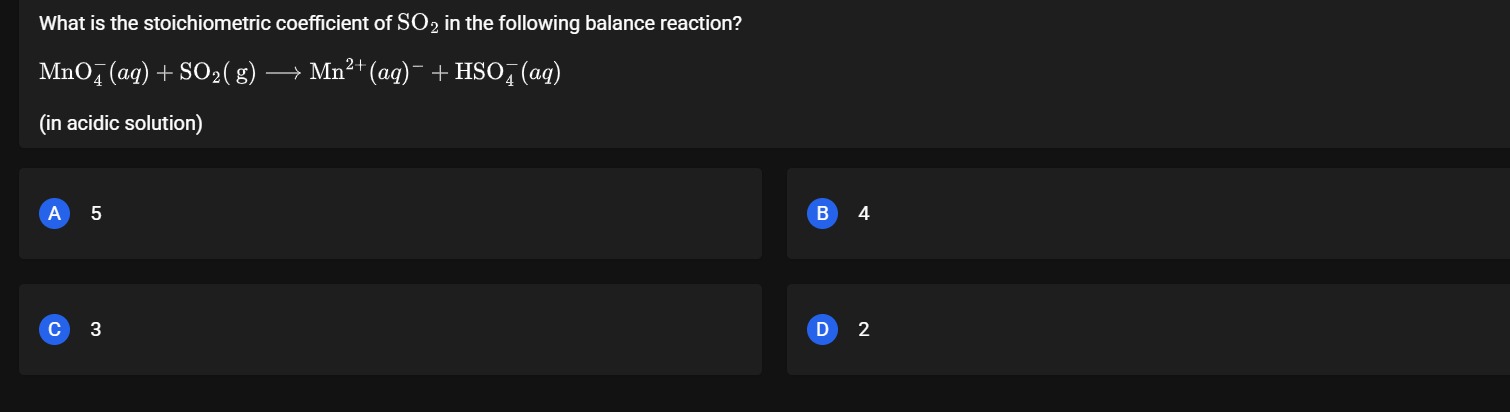This screenshot has width=1510, height=412.
Task: Click the '(in acidic solution)' note
Action: pyautogui.click(x=121, y=124)
